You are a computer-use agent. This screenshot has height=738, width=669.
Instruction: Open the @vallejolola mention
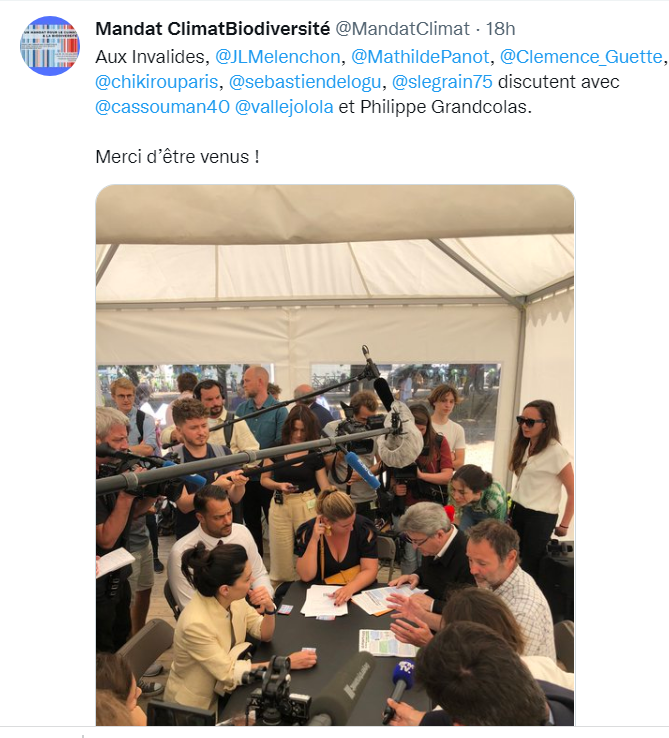[x=284, y=107]
